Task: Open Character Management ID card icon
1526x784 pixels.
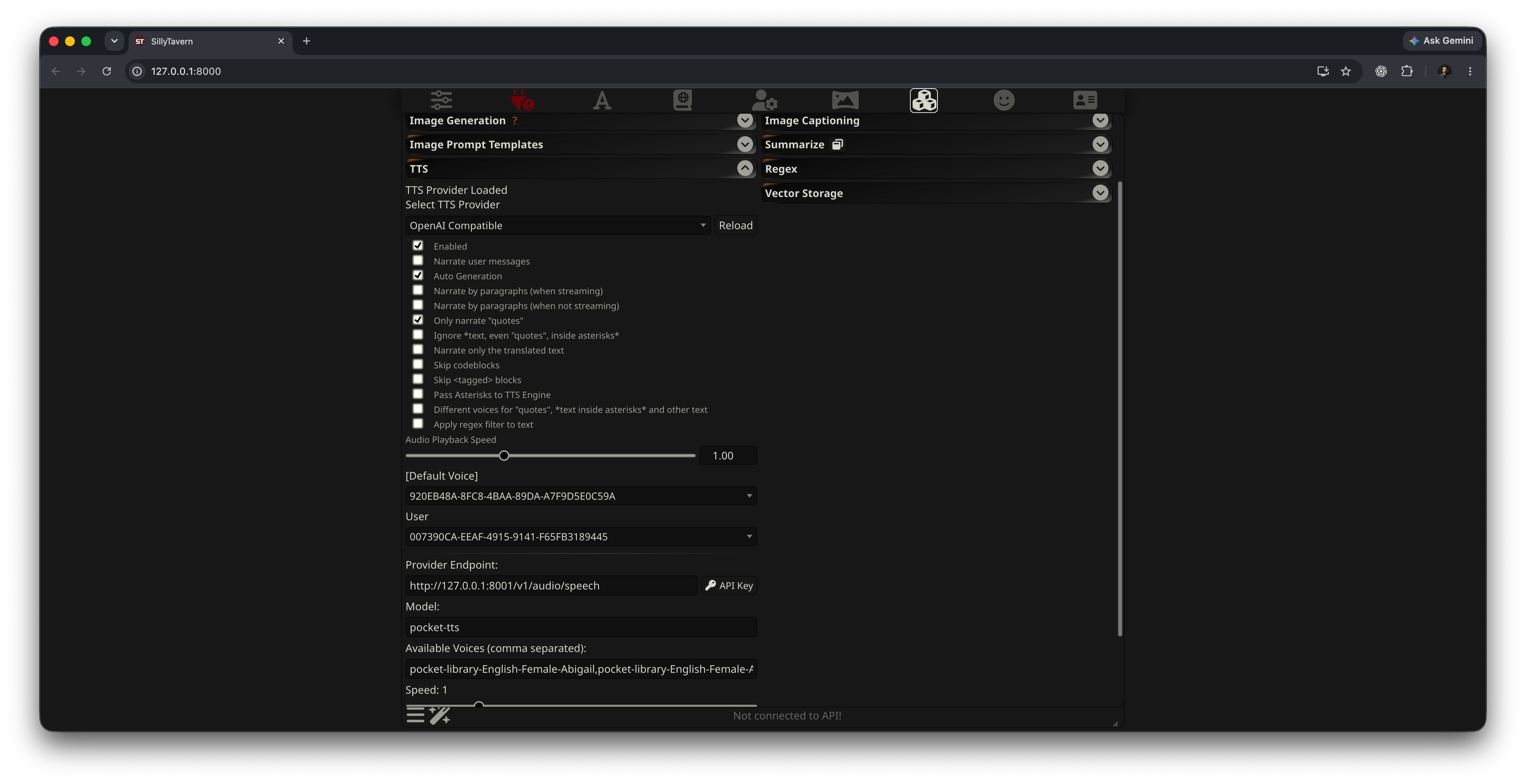Action: (x=1084, y=100)
